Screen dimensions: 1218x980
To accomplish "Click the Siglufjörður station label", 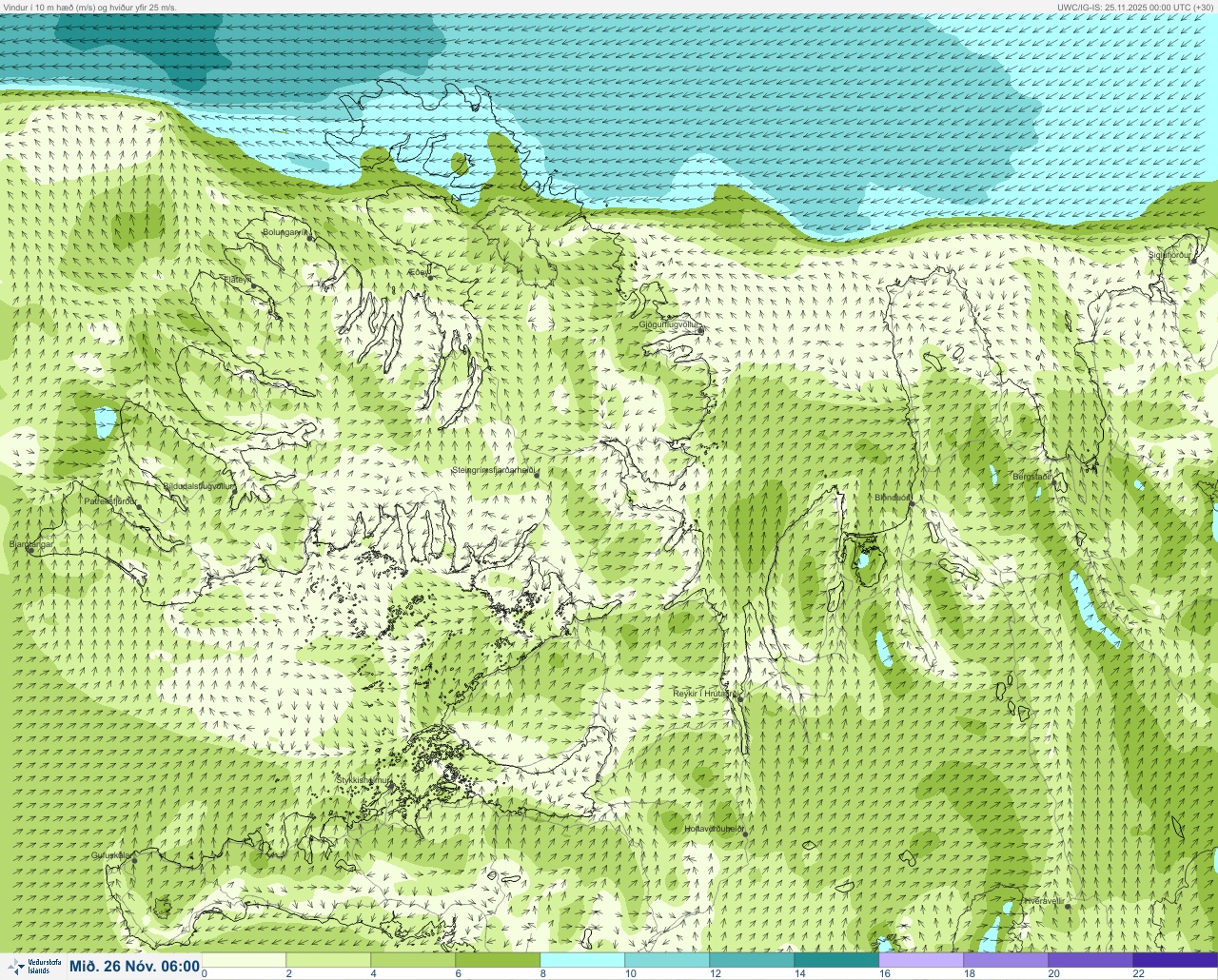I will coord(1169,254).
